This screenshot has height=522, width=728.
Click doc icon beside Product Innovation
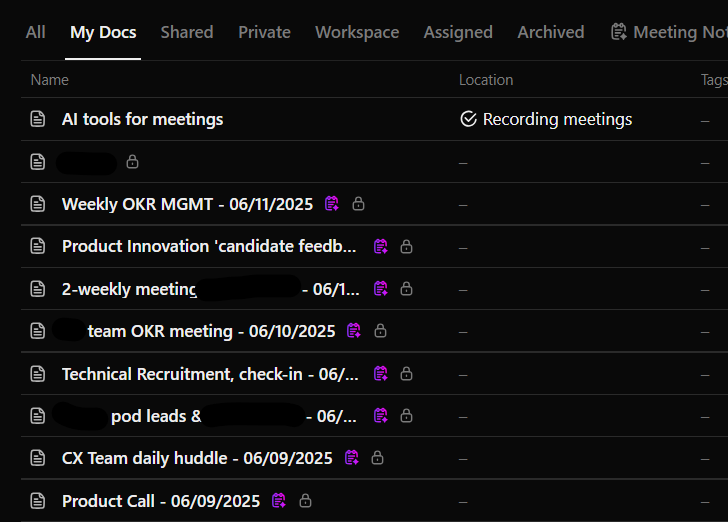38,246
